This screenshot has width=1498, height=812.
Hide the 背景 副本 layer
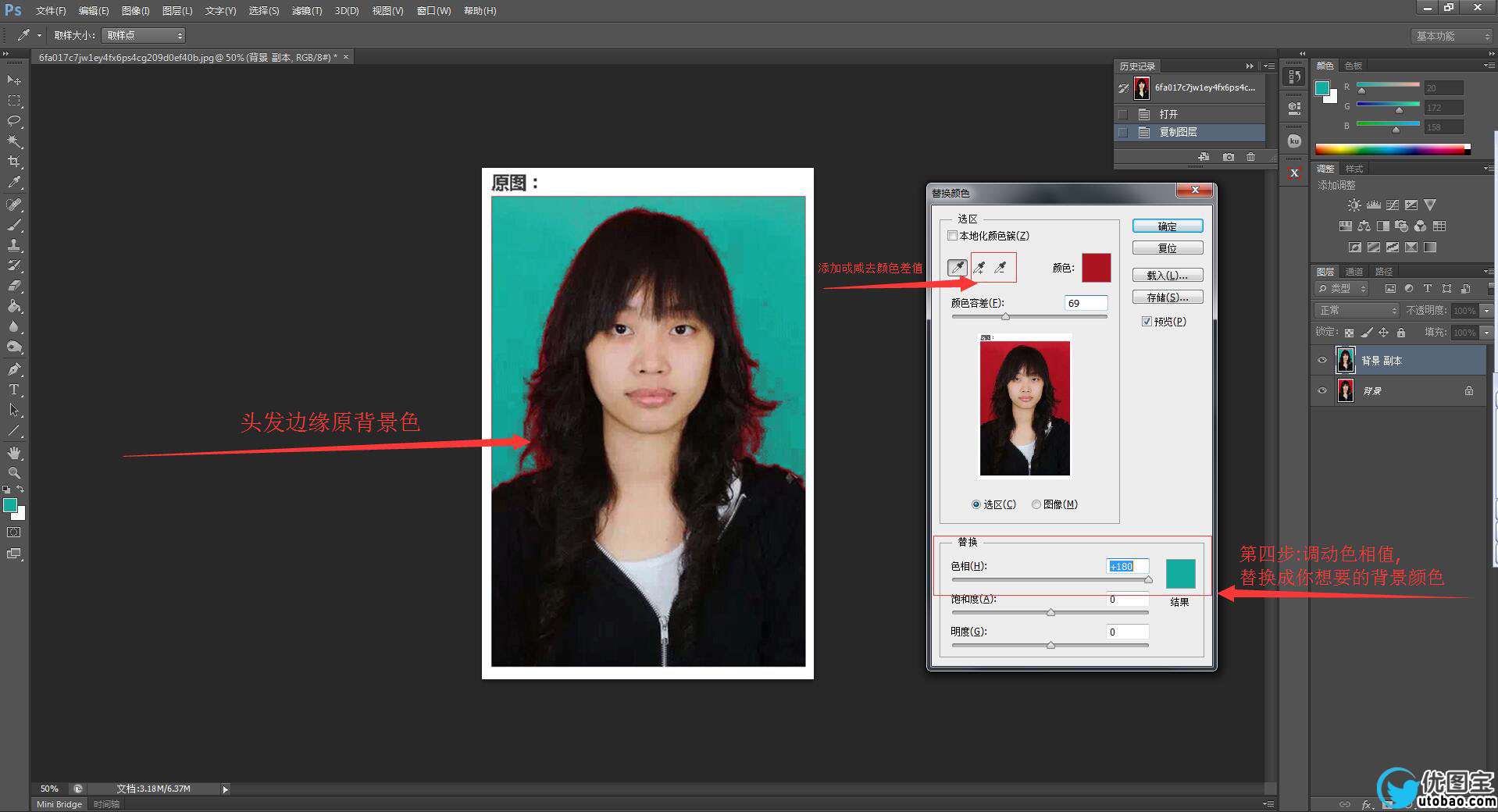1322,361
